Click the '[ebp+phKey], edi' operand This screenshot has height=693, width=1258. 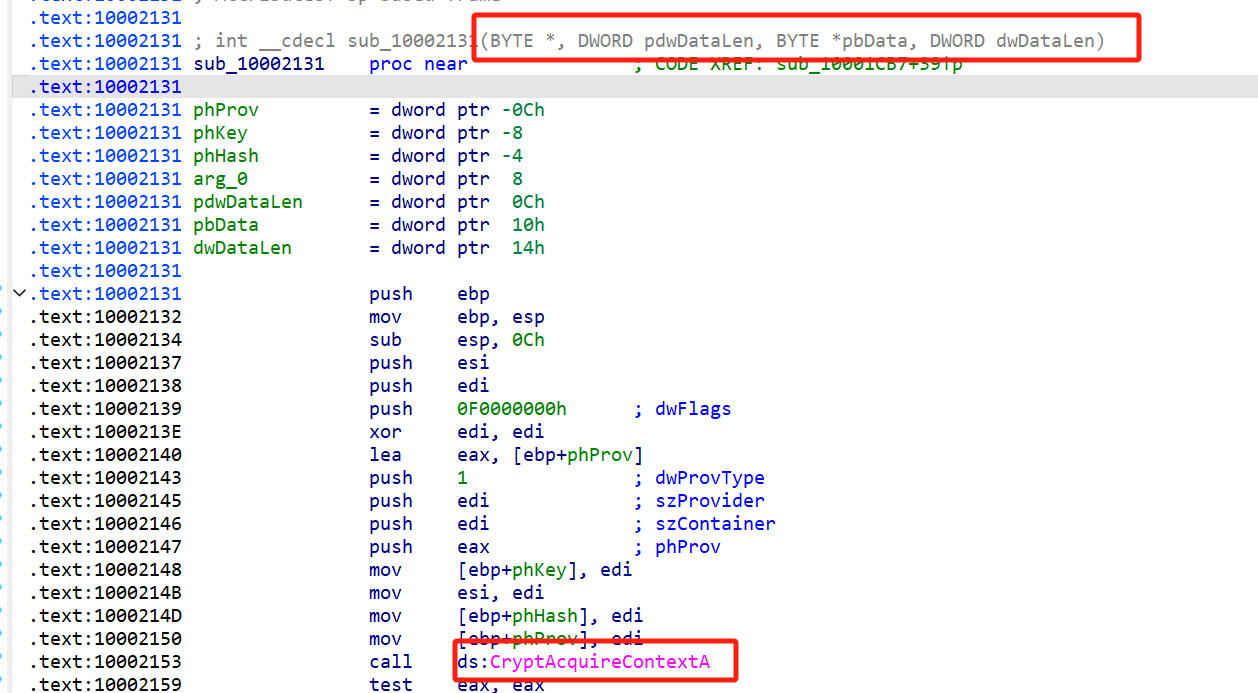pyautogui.click(x=545, y=570)
